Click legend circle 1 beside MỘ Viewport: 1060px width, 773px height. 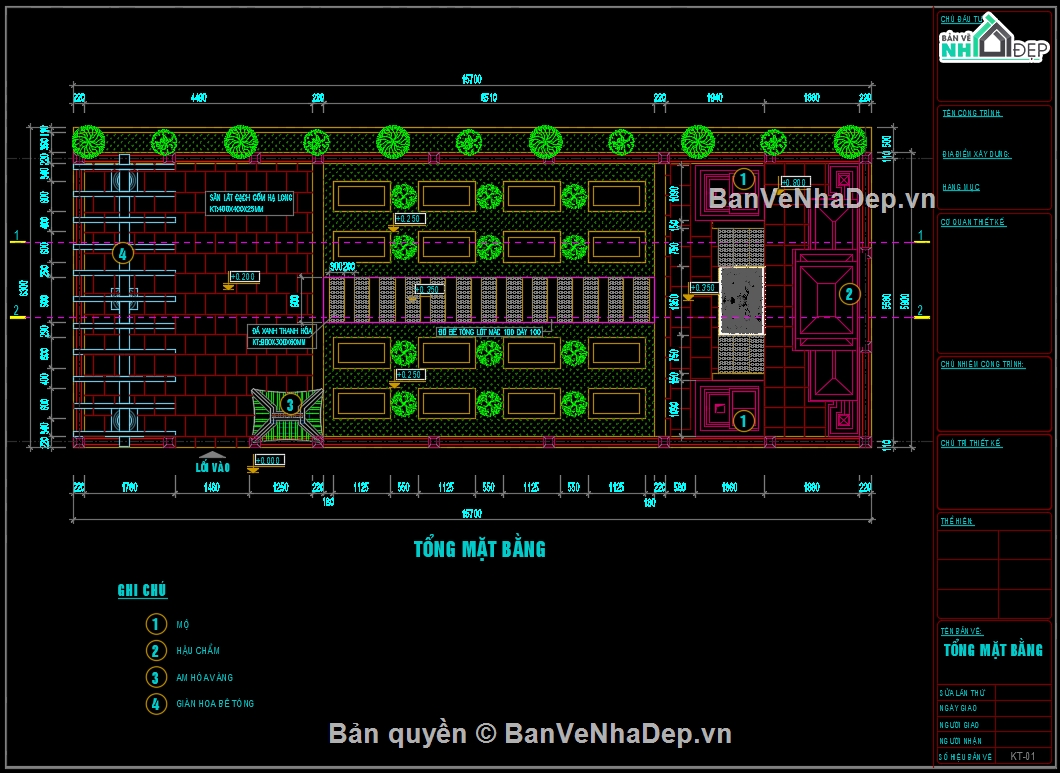156,624
